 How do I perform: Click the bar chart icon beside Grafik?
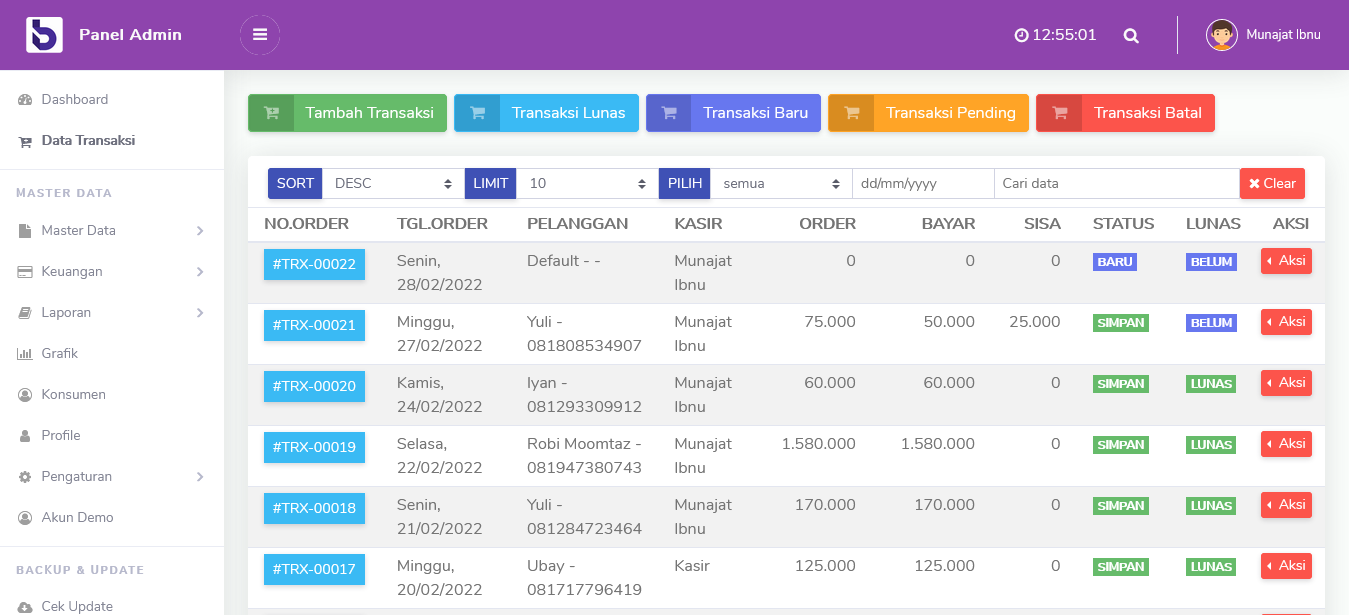pyautogui.click(x=25, y=354)
